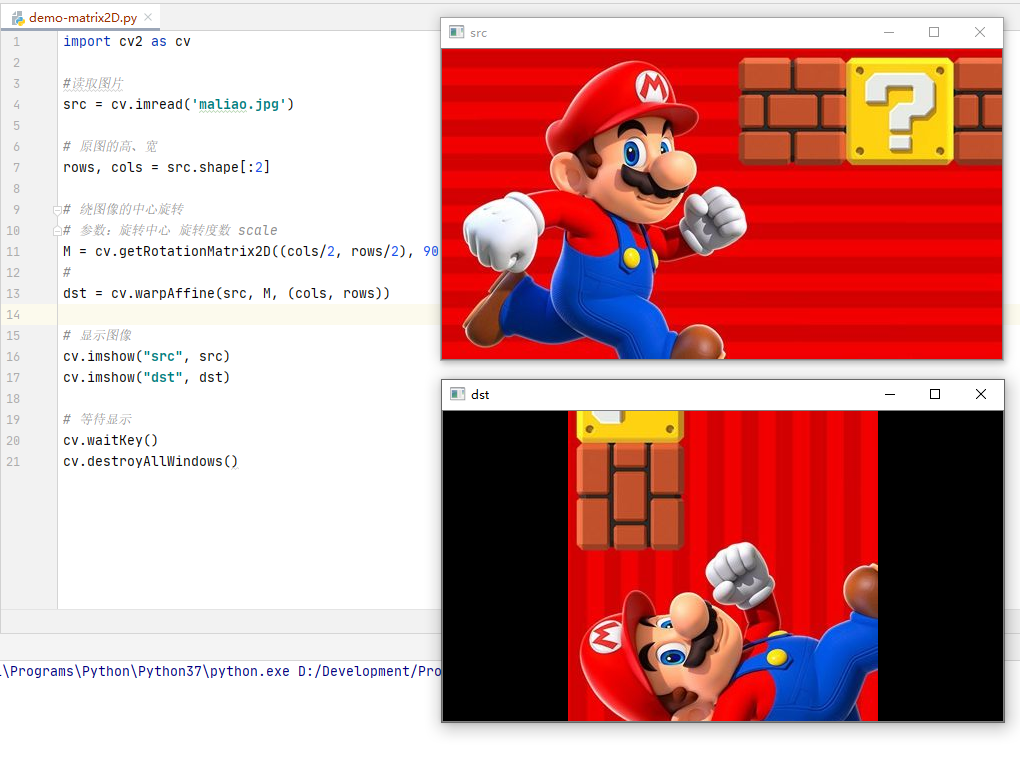1020x779 pixels.
Task: Collapse the comment fold at line 9
Action: [57, 209]
